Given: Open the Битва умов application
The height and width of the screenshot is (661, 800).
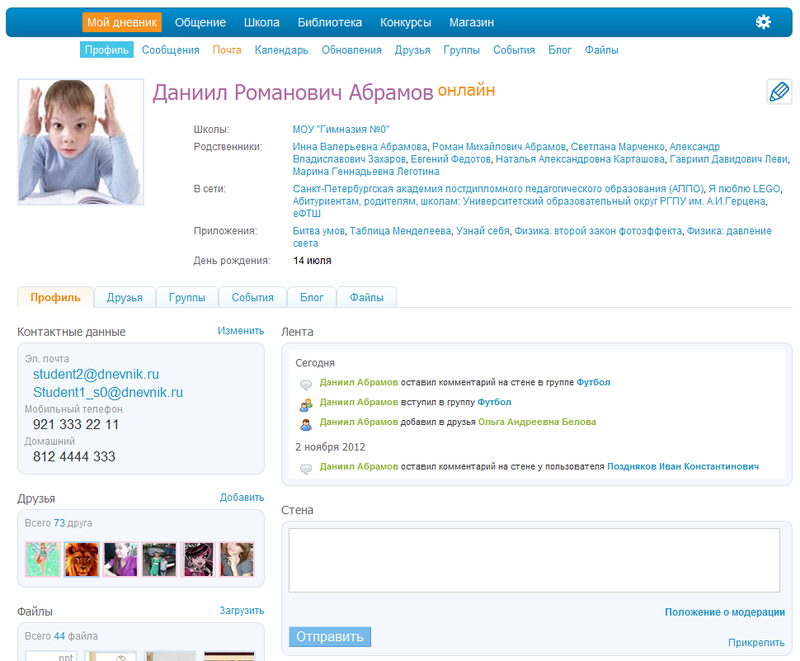Looking at the screenshot, I should click(319, 231).
